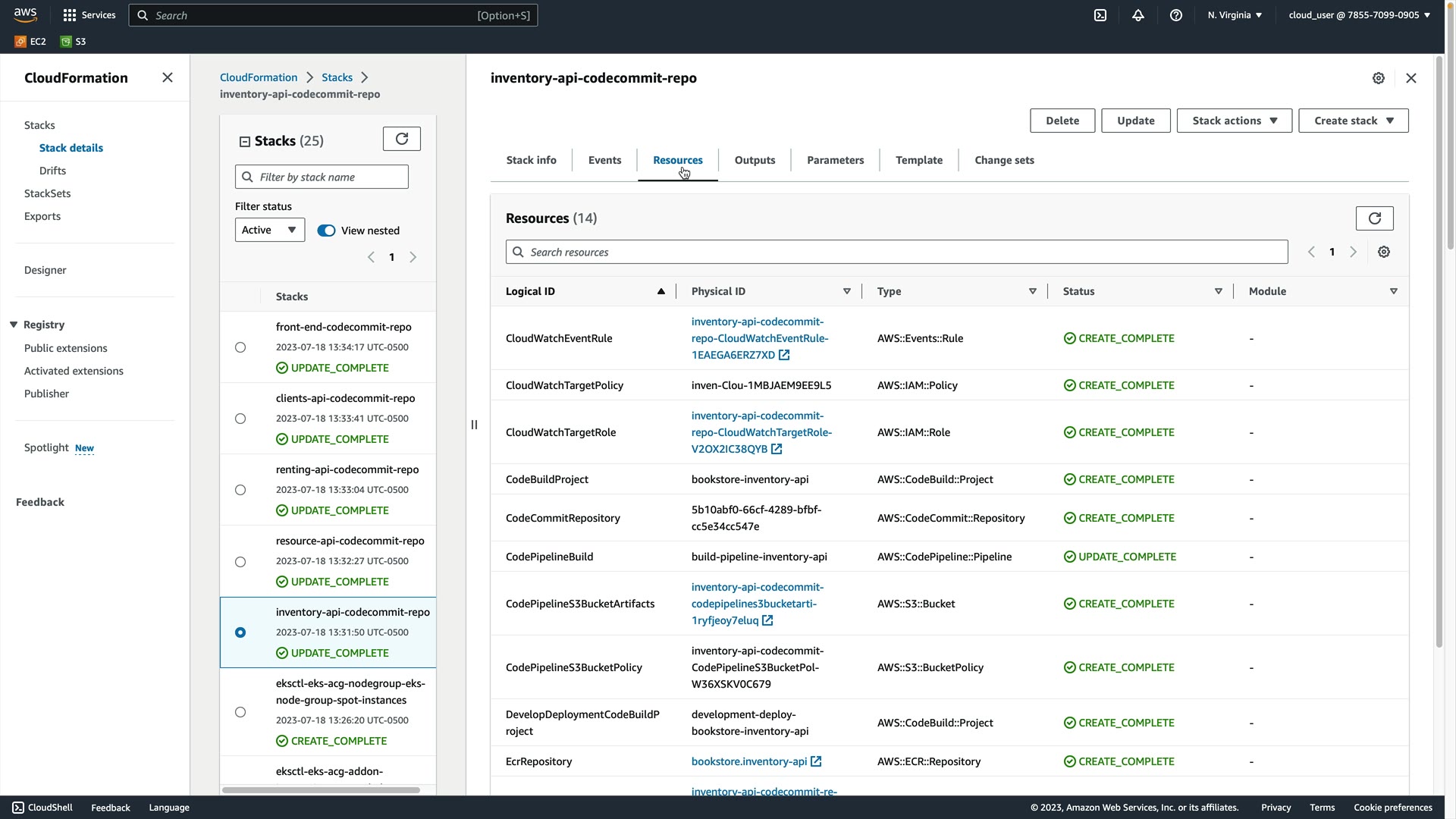Open Drifts in the left navigation
The width and height of the screenshot is (1456, 819).
click(52, 171)
